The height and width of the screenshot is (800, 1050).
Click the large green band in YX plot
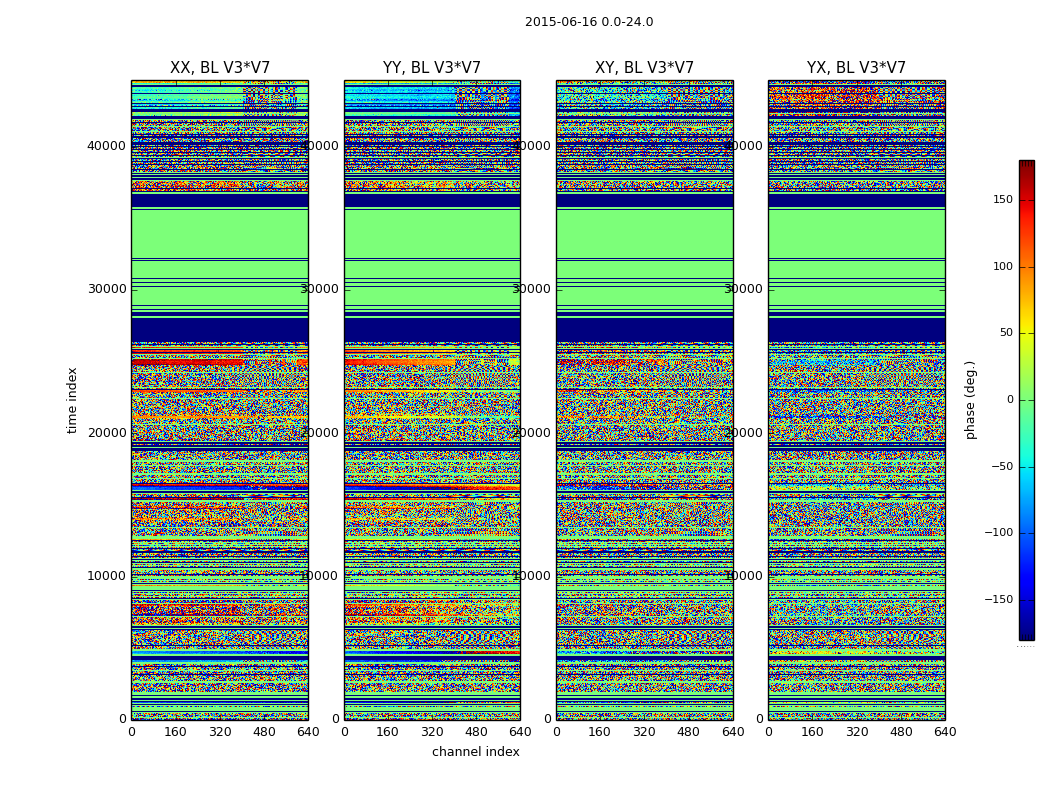pos(856,234)
